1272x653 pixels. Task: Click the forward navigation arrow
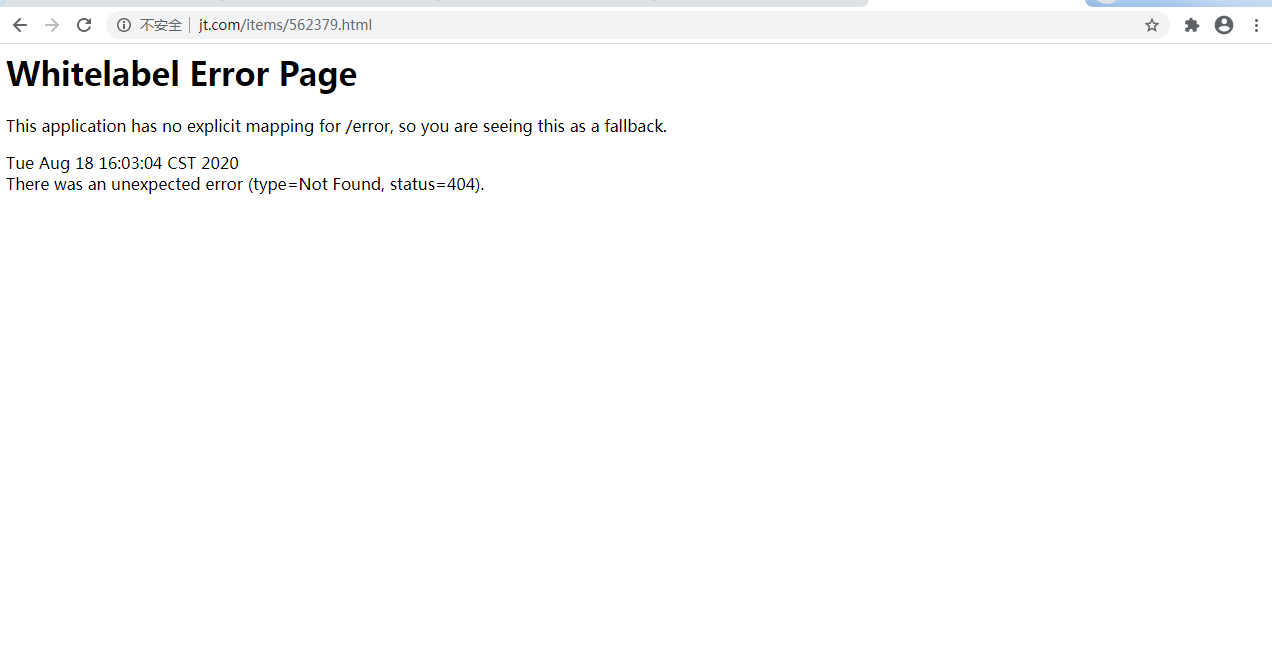click(52, 25)
